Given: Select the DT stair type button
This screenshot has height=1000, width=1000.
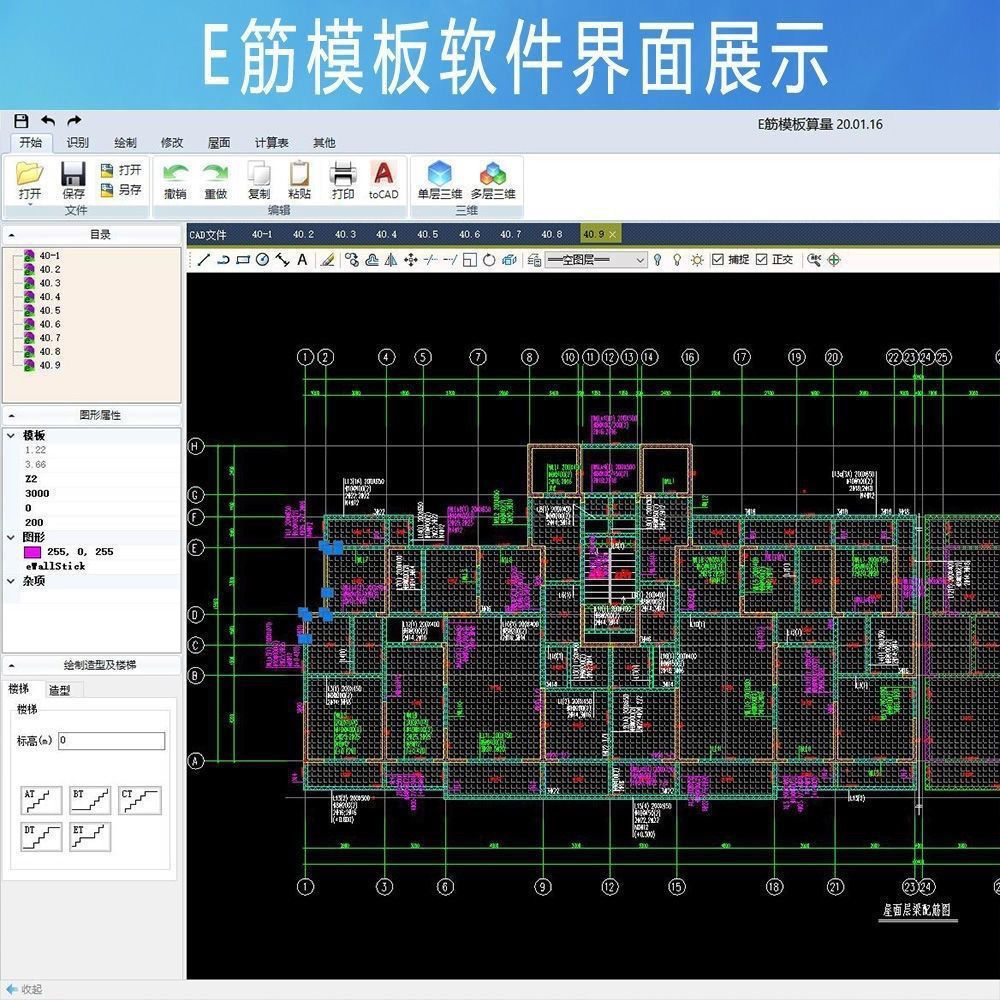Looking at the screenshot, I should click(40, 836).
